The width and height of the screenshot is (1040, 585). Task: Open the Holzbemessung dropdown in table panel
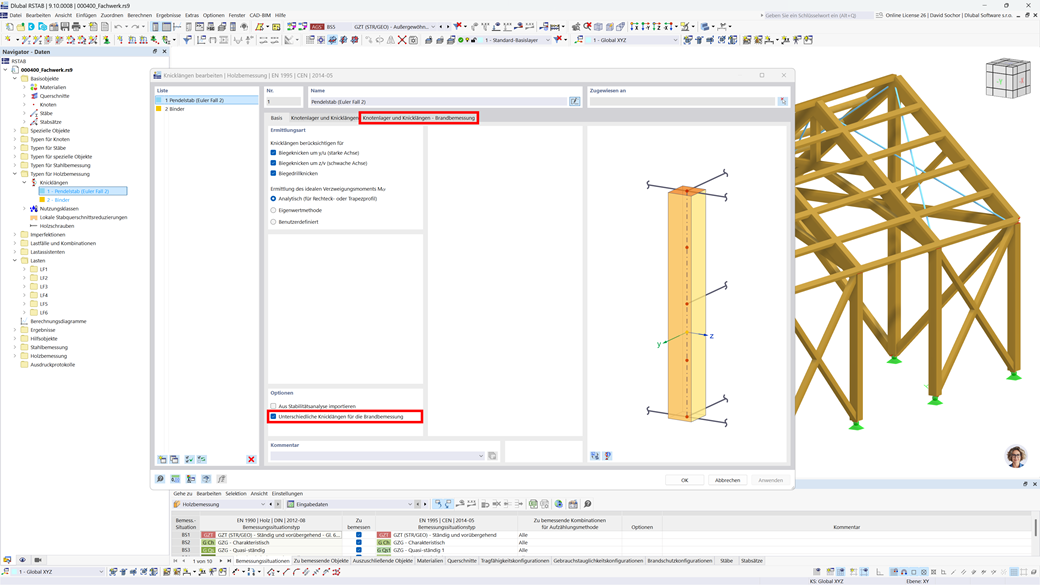(x=262, y=504)
